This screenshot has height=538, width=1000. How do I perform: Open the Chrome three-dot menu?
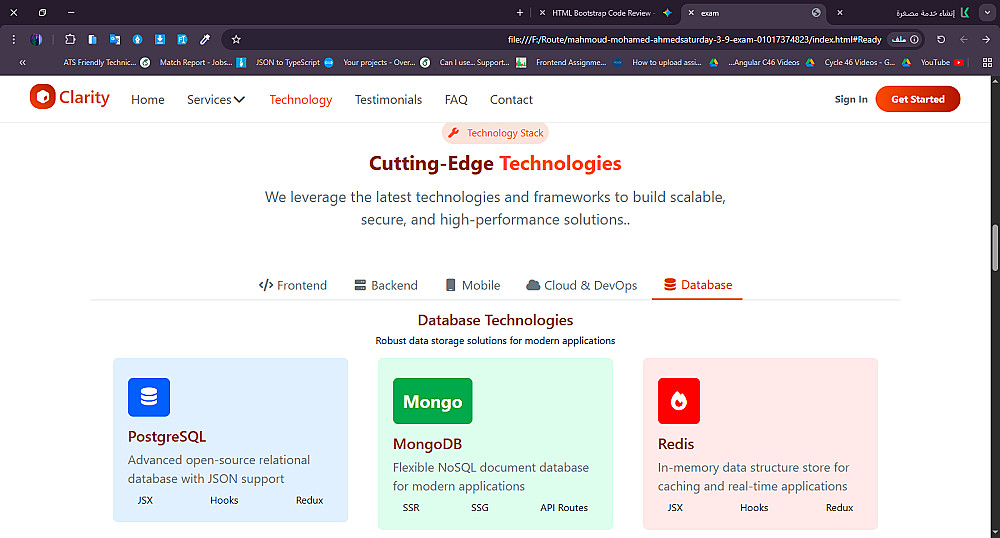pyautogui.click(x=13, y=40)
